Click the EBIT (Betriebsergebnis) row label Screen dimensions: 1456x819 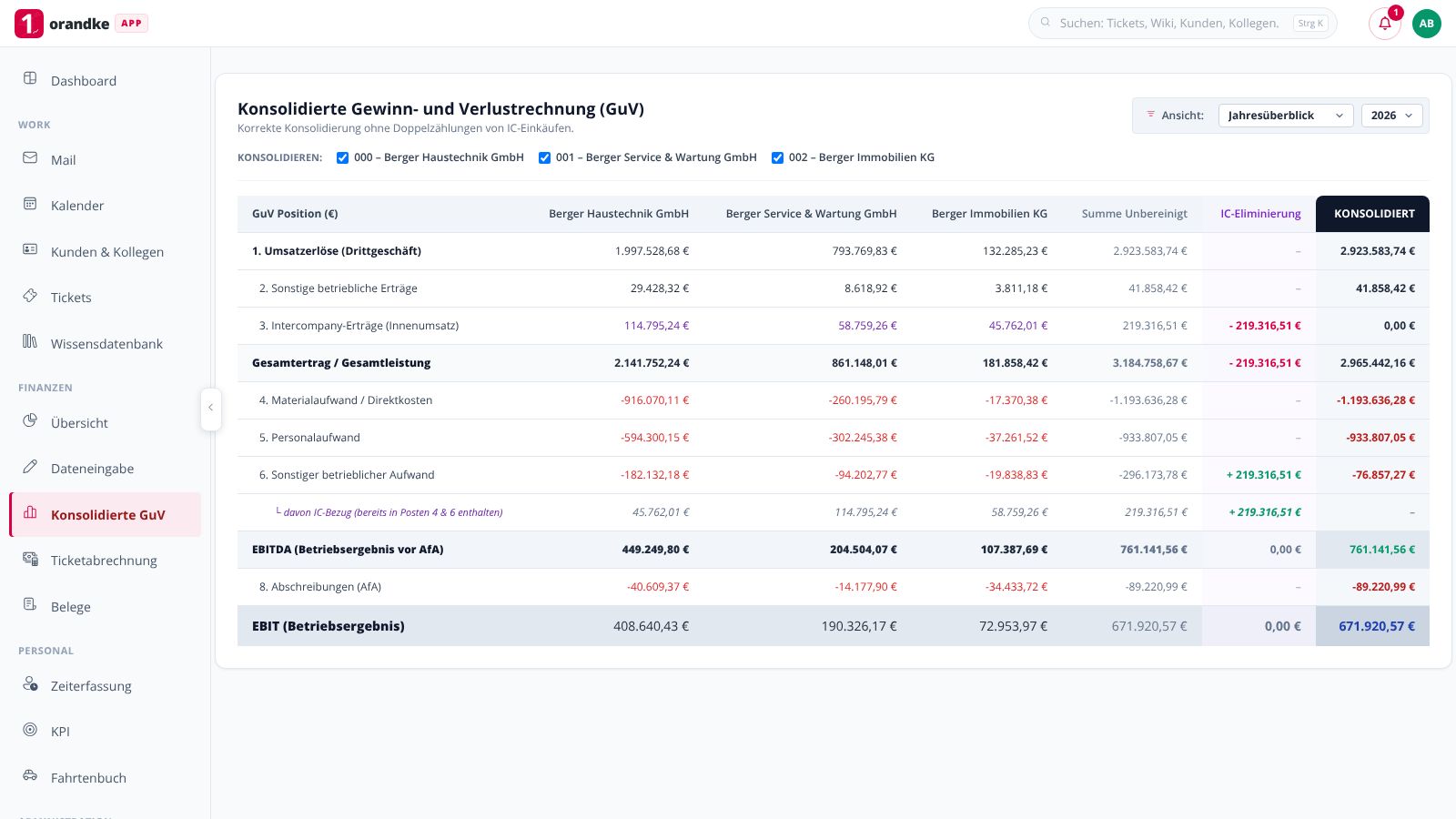pyautogui.click(x=329, y=626)
